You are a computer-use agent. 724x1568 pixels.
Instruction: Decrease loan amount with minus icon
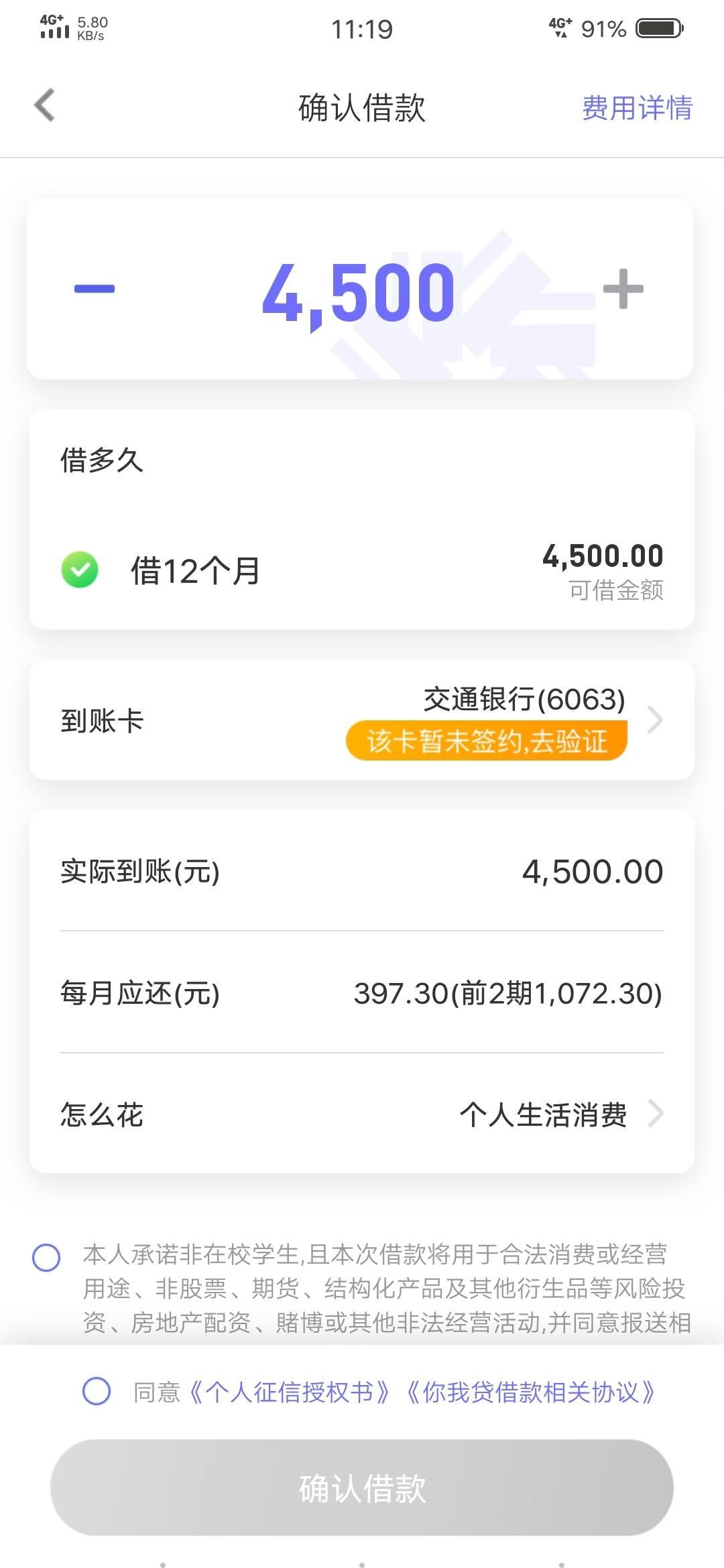(x=95, y=289)
